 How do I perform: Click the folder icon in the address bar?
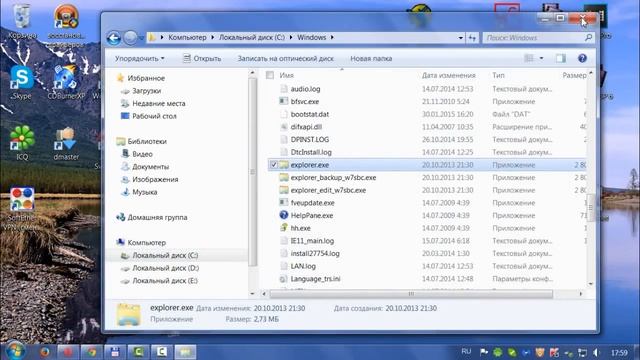click(x=152, y=38)
